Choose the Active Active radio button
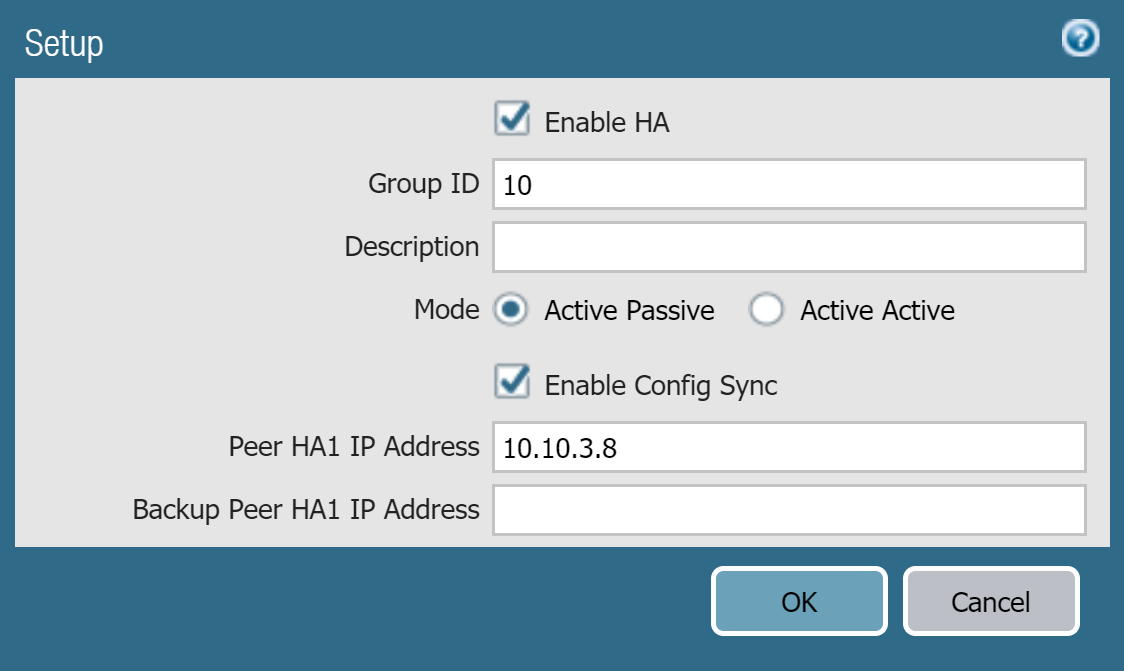The height and width of the screenshot is (671, 1124). tap(767, 310)
